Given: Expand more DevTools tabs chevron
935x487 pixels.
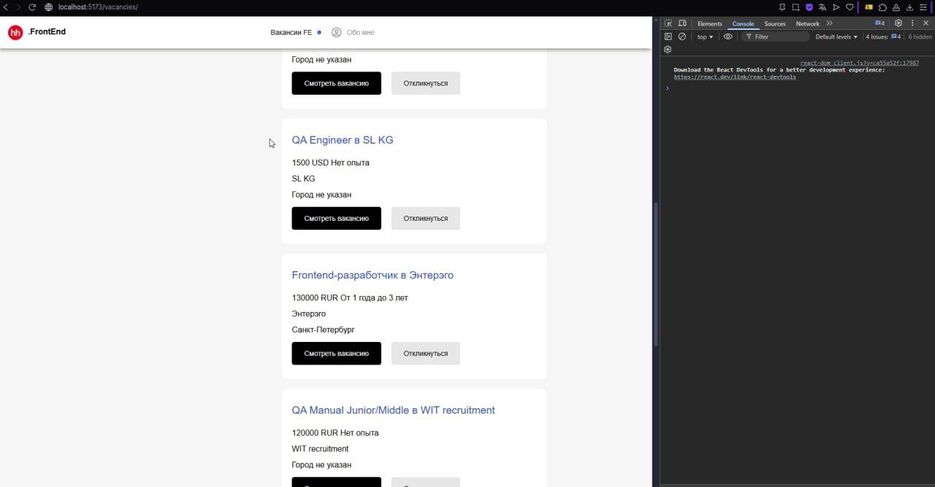Looking at the screenshot, I should [829, 23].
